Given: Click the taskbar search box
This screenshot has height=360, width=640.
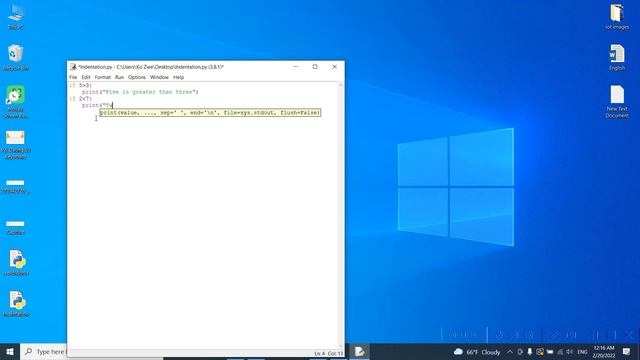Looking at the screenshot, I should point(44,352).
